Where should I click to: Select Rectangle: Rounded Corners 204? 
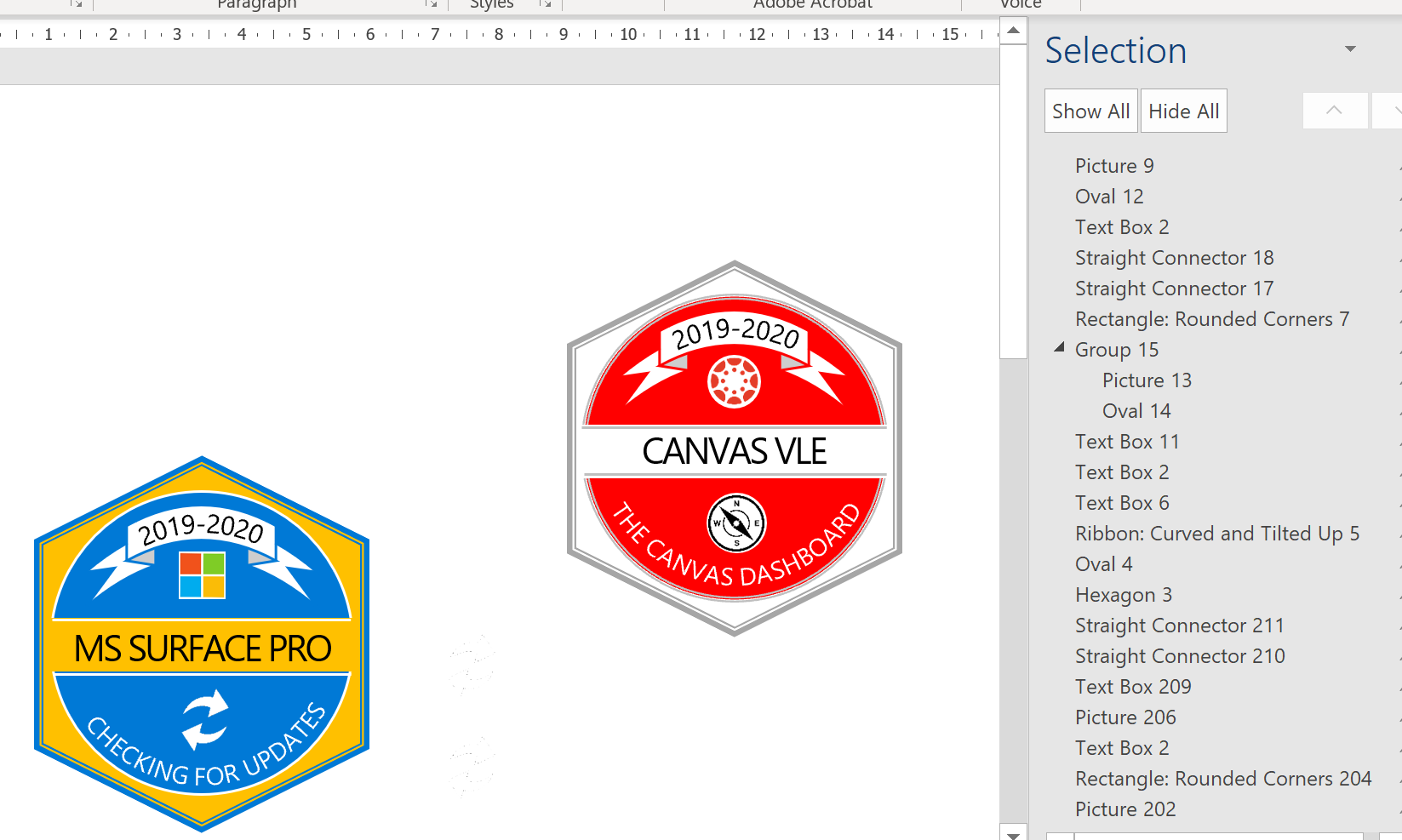coord(1223,779)
